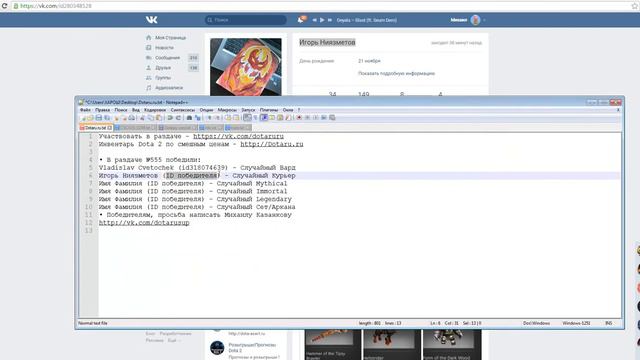Click the Windows-1251 encoding status bar entry
Screen dimensions: 640x360
click(x=576, y=323)
